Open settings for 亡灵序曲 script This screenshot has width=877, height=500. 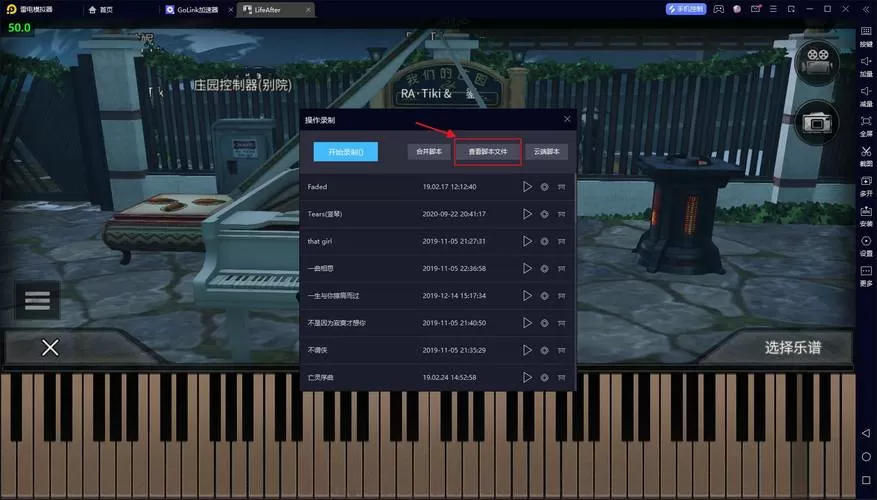pos(544,378)
